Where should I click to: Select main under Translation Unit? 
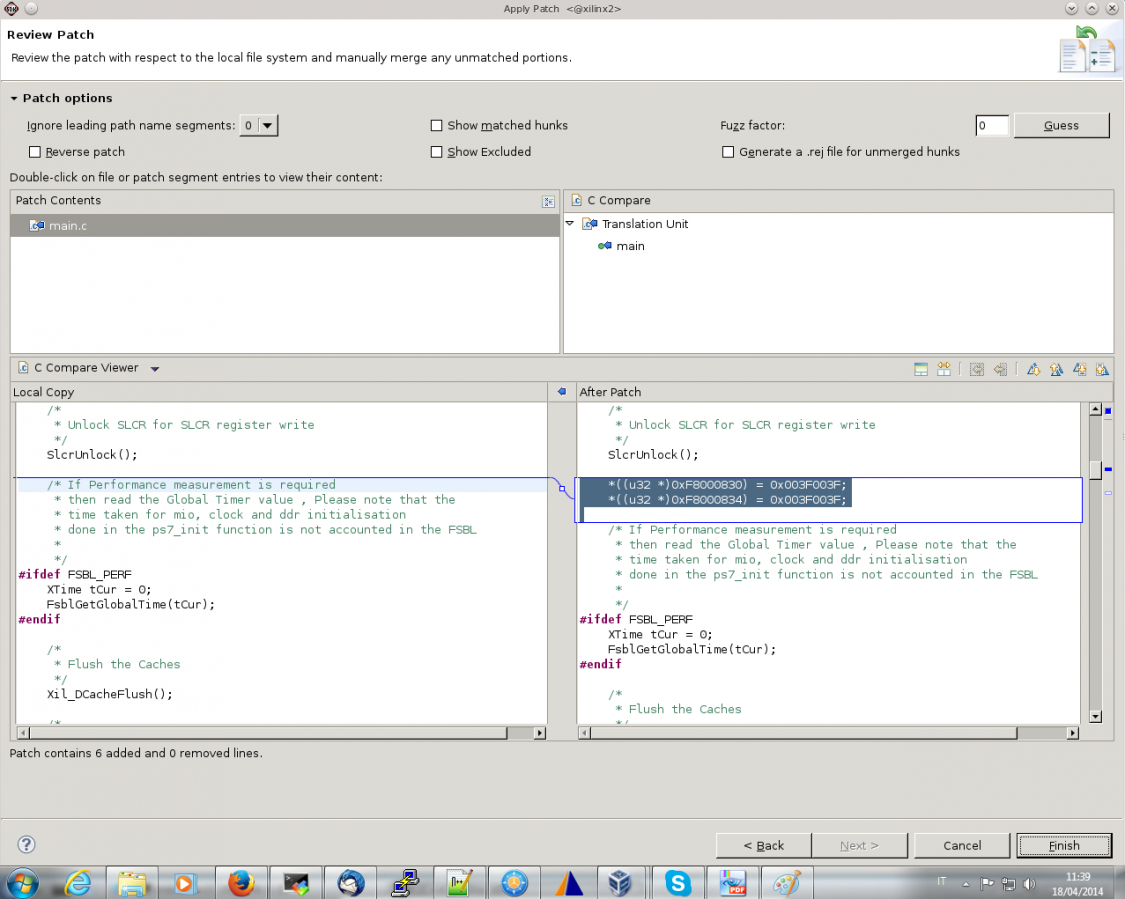coord(630,246)
